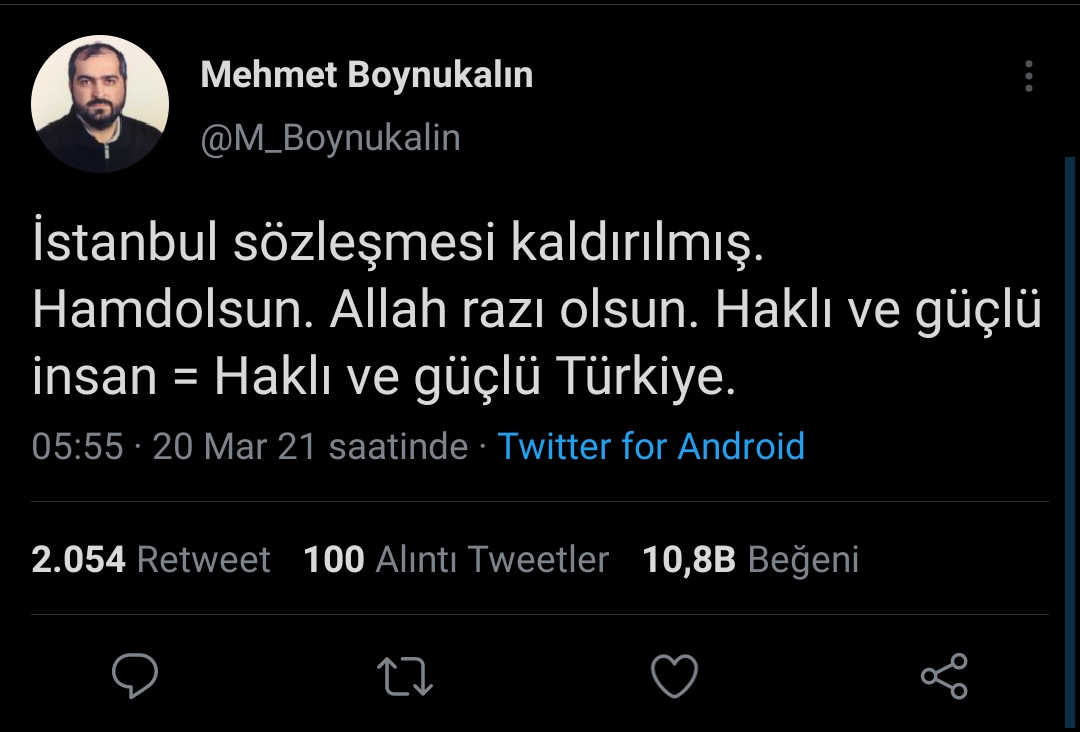The image size is (1080, 732).
Task: Click the display name Mehmet Boynukalın
Action: coord(367,73)
